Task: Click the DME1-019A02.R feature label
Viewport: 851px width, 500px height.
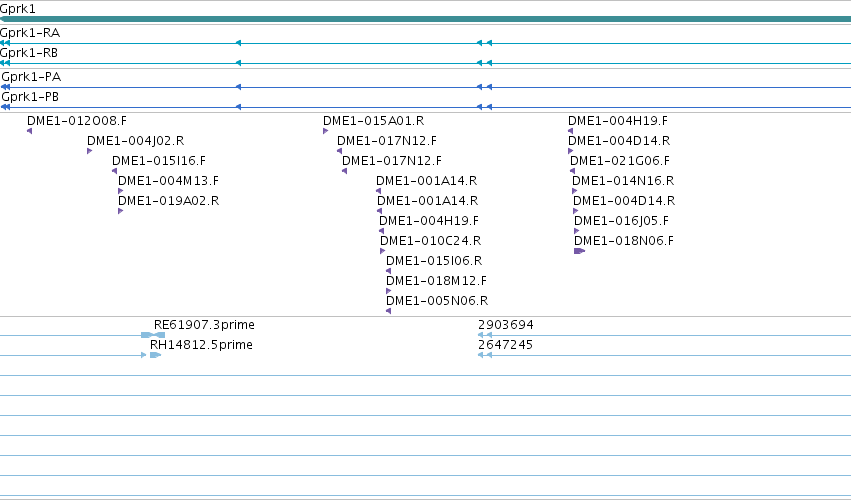Action: tap(168, 201)
